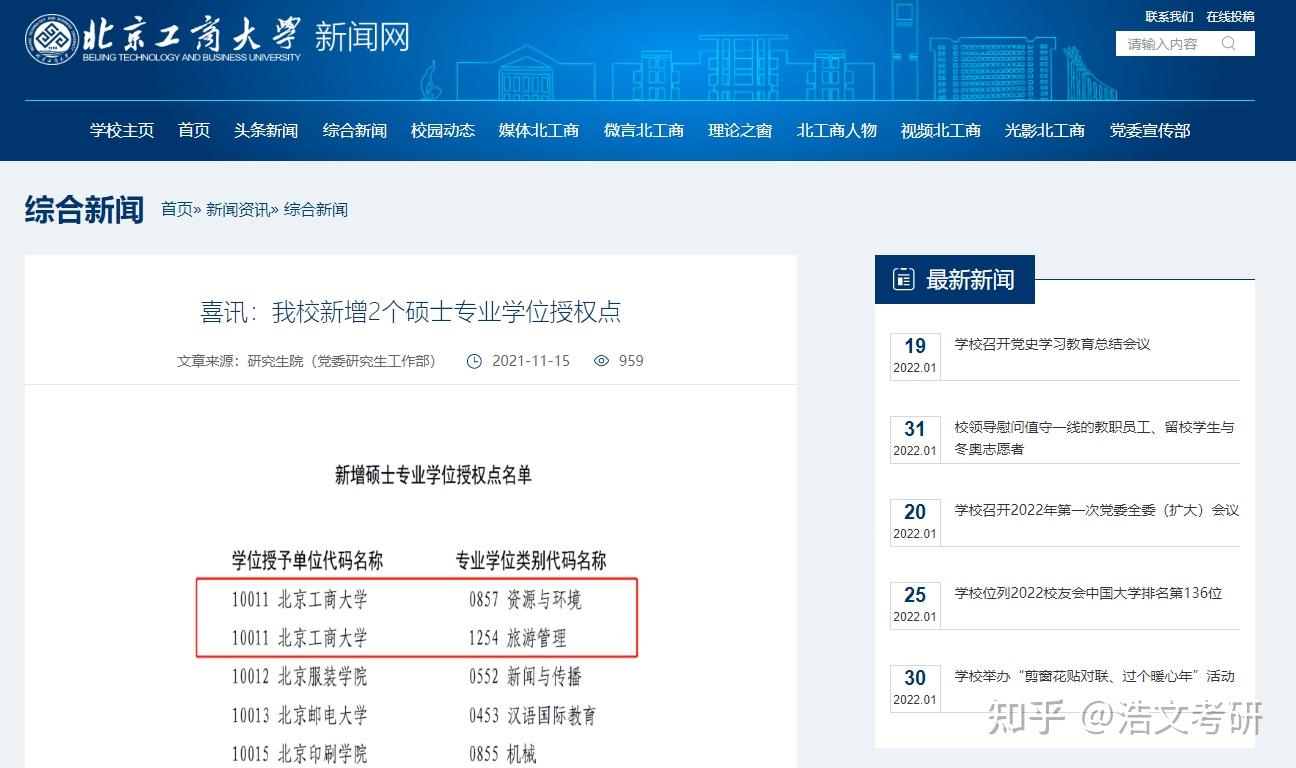1296x768 pixels.
Task: Click the source text 研究生院（党委研究生工作部）
Action: tap(342, 361)
